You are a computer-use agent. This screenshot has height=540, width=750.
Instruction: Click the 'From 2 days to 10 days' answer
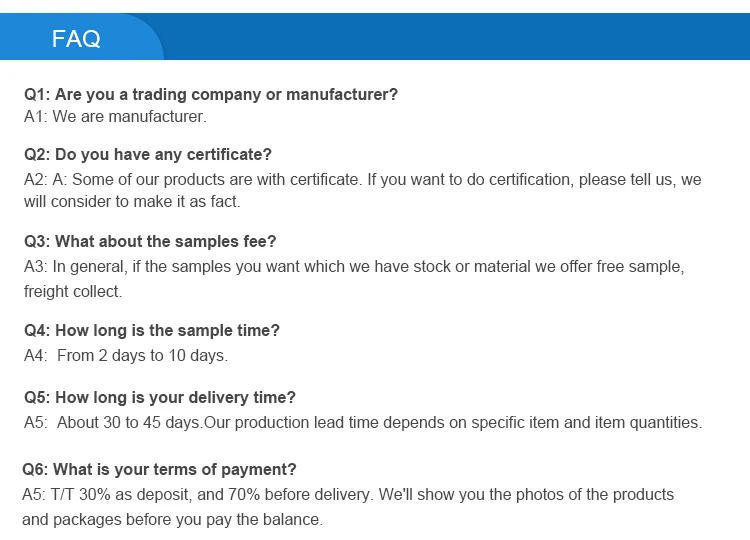point(142,355)
